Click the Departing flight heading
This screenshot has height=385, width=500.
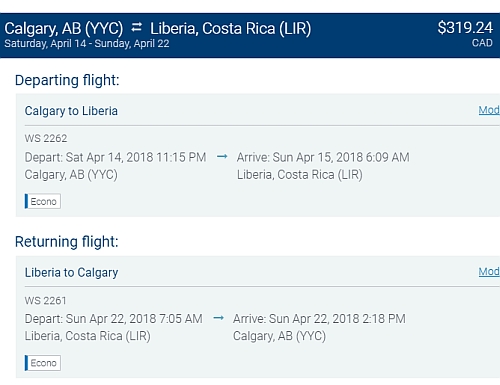67,80
